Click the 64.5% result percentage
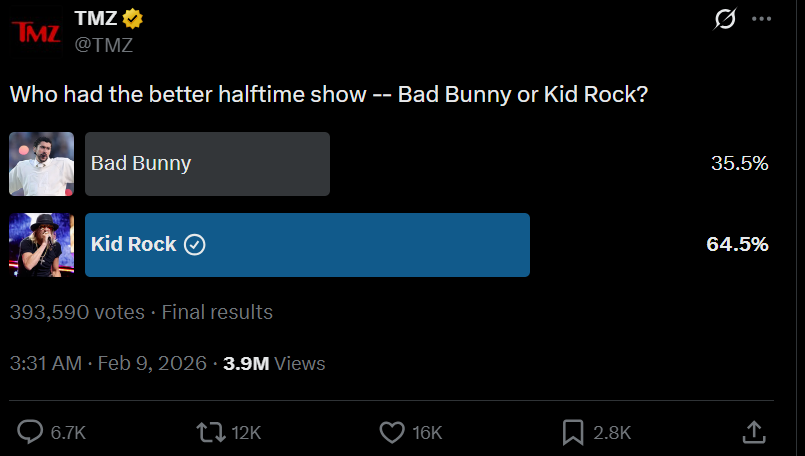 737,244
